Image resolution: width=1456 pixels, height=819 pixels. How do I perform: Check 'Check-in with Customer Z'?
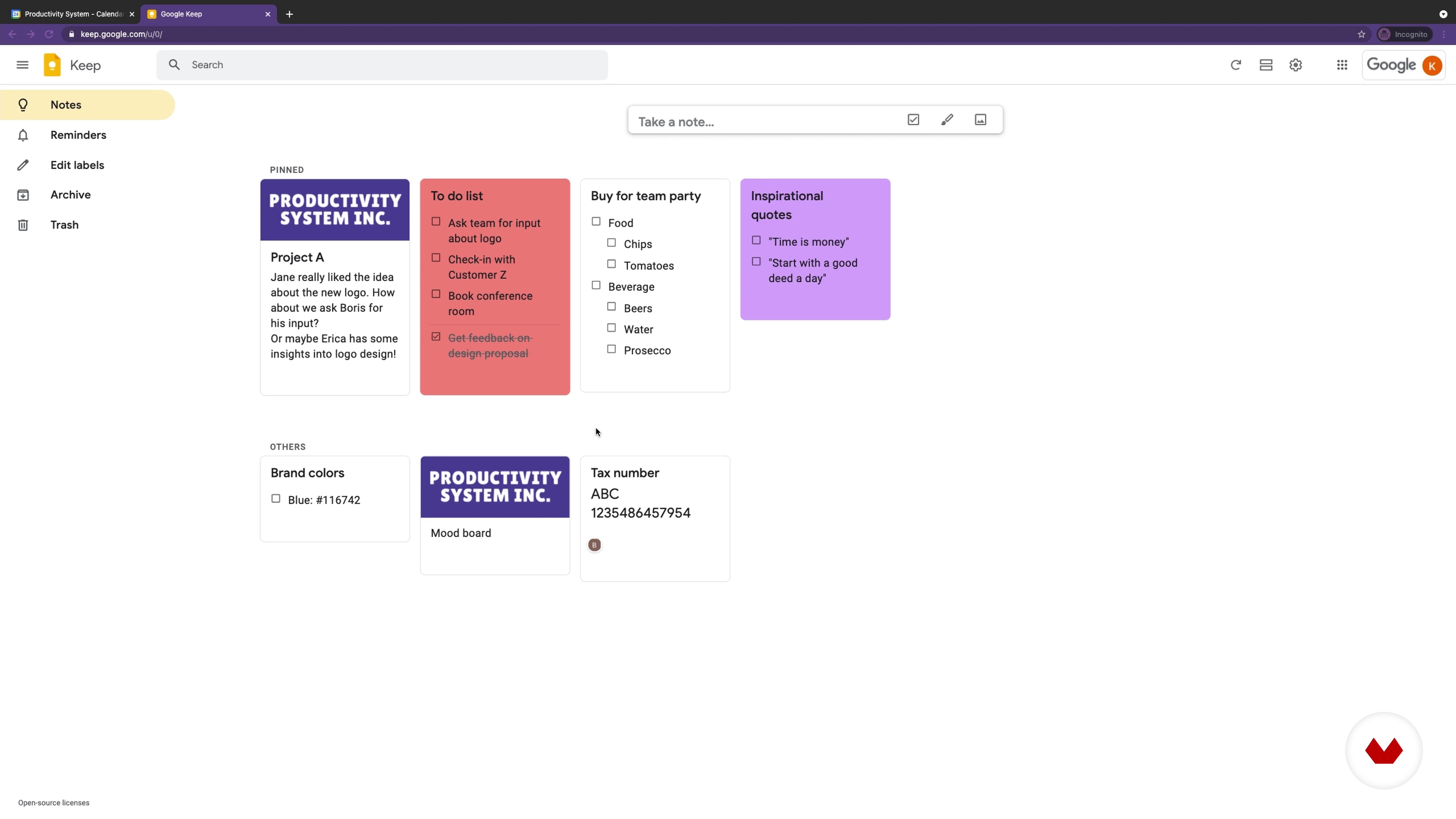[x=436, y=258]
